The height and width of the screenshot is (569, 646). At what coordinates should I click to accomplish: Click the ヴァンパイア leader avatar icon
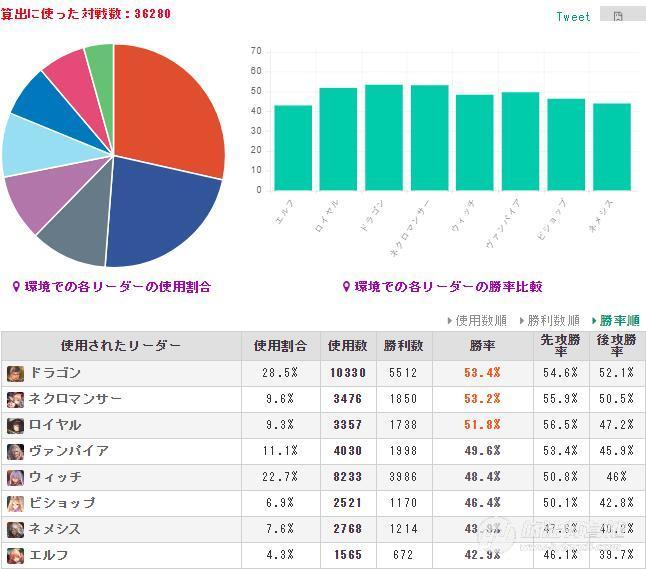point(15,452)
